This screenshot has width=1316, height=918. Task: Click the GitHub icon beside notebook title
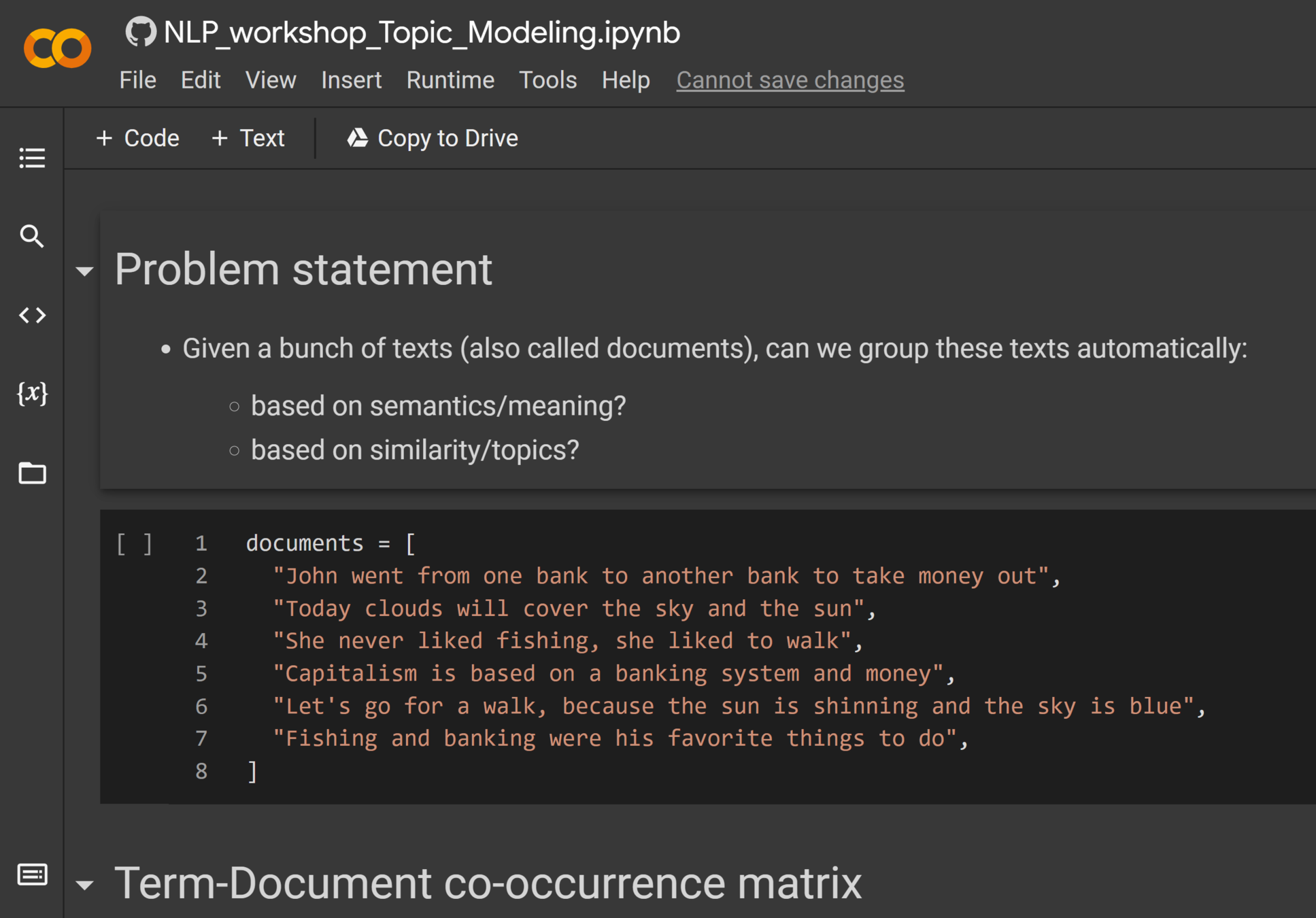point(141,32)
